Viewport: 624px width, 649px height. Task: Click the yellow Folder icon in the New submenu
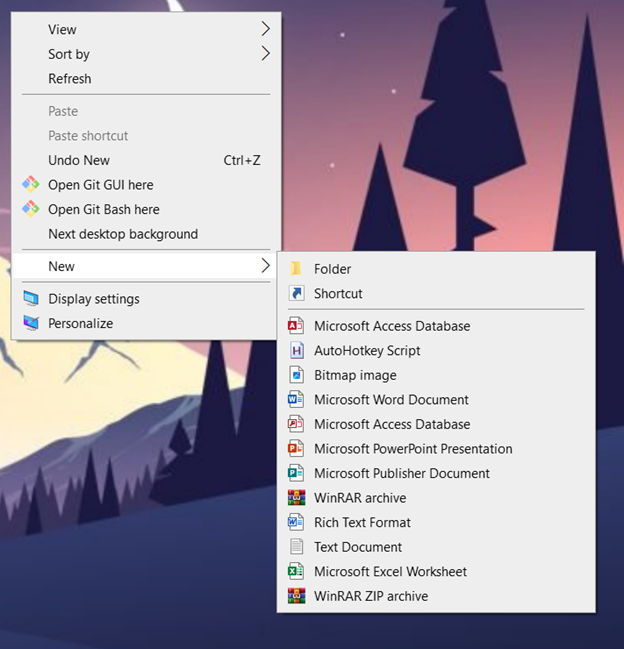coord(296,269)
